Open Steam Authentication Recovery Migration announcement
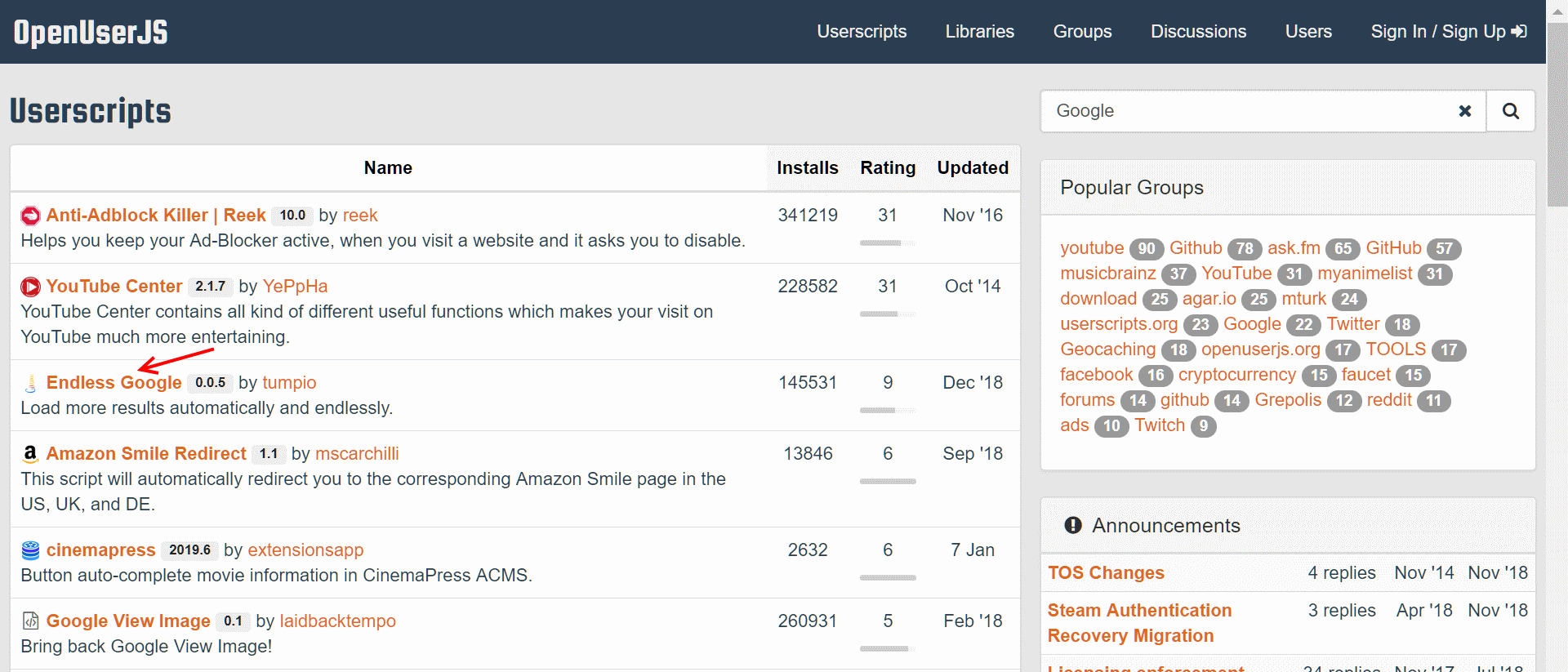The width and height of the screenshot is (1568, 672). coord(1139,623)
